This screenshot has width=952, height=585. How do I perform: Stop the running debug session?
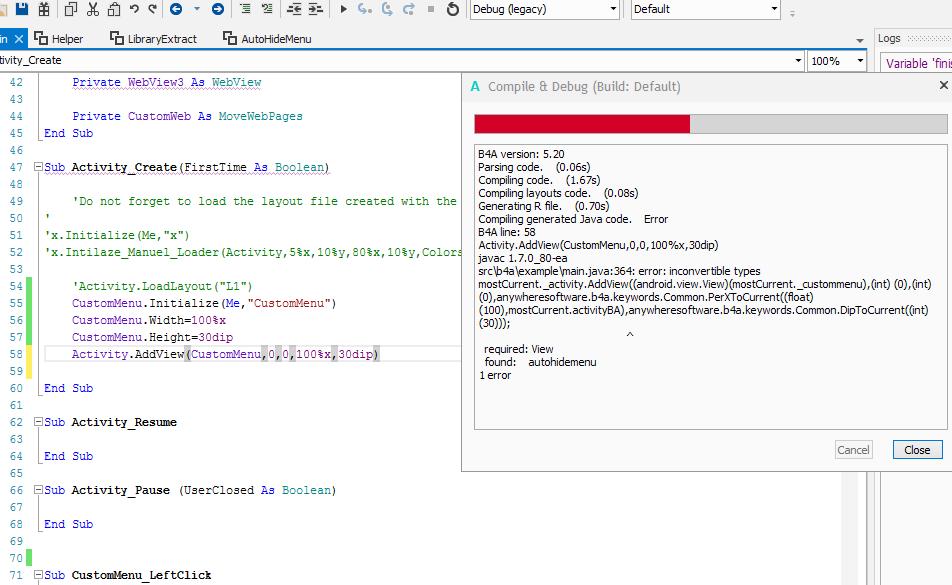pyautogui.click(x=430, y=10)
